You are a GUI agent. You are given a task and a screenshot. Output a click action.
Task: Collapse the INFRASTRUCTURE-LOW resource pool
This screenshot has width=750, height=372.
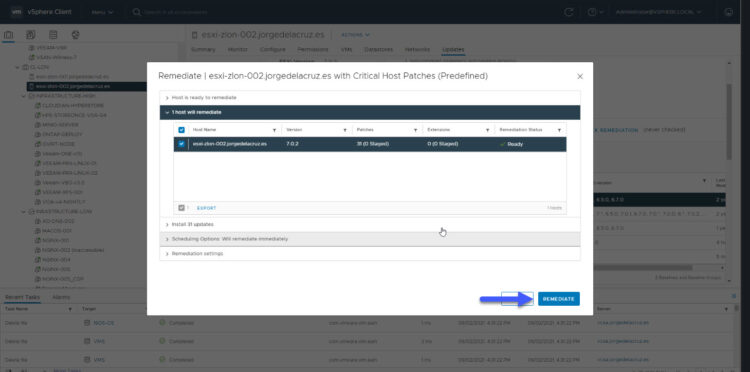[24, 211]
